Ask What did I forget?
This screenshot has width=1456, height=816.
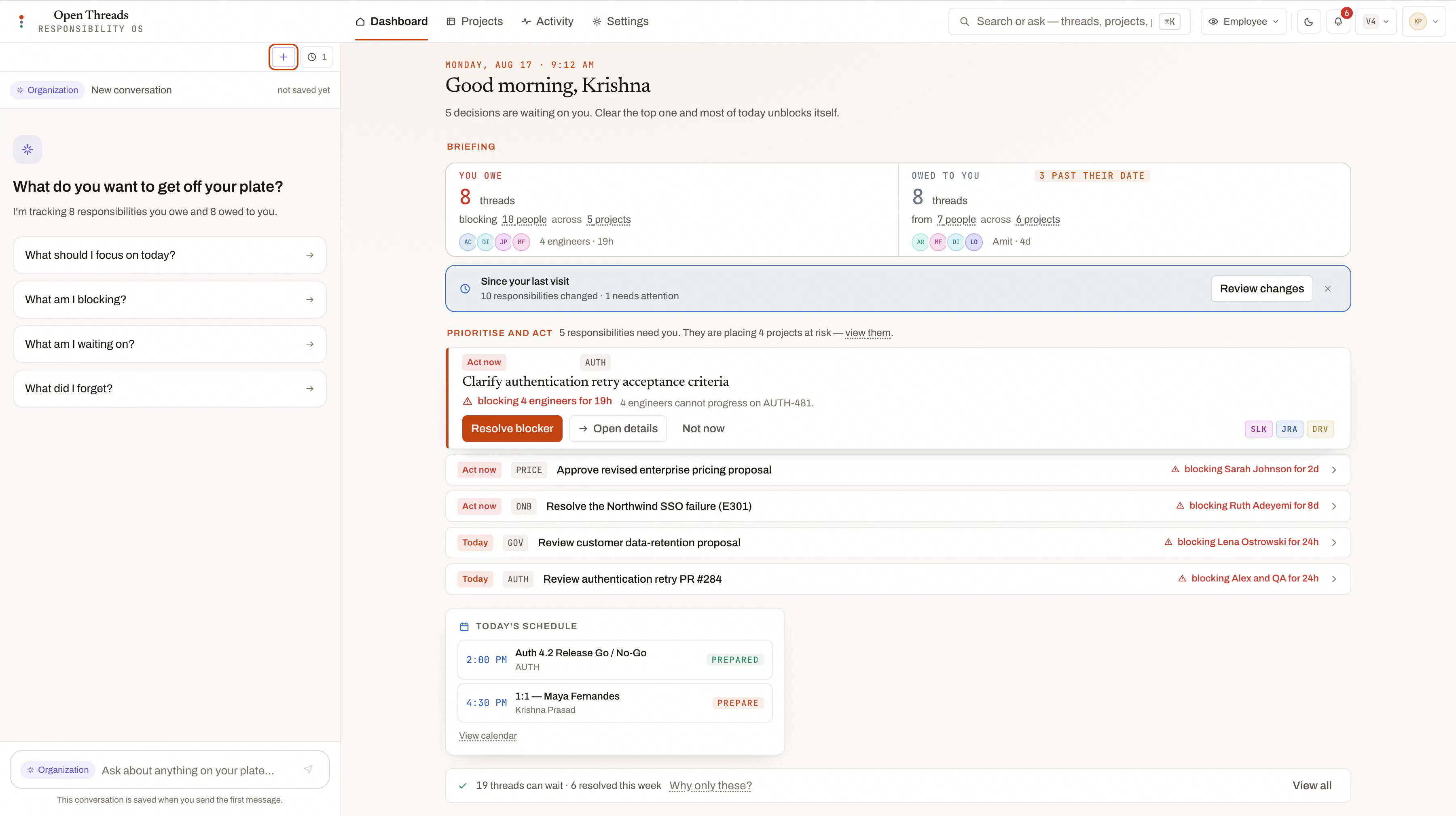tap(169, 389)
